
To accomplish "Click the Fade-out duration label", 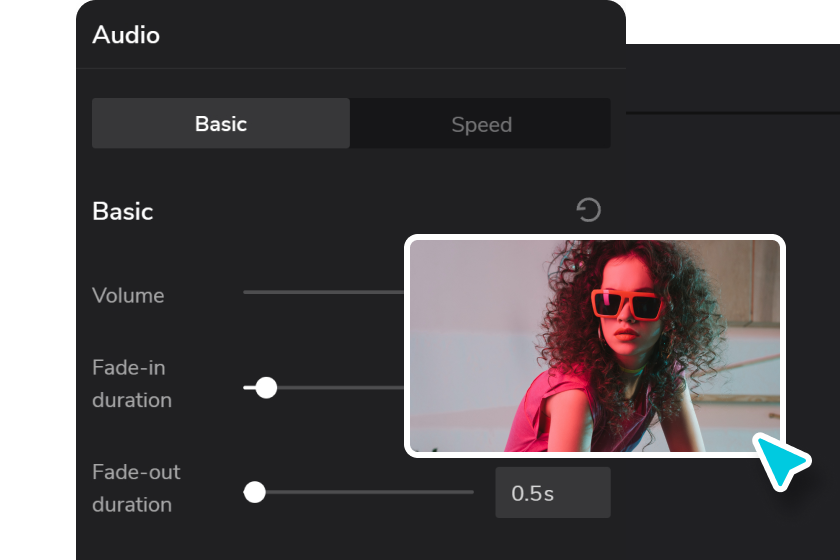I will (136, 488).
